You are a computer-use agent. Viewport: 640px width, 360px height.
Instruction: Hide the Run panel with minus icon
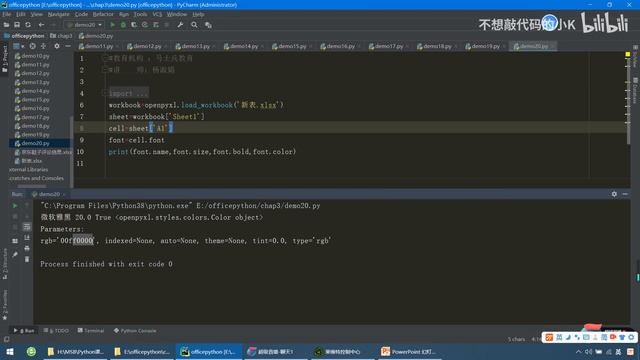tap(625, 194)
